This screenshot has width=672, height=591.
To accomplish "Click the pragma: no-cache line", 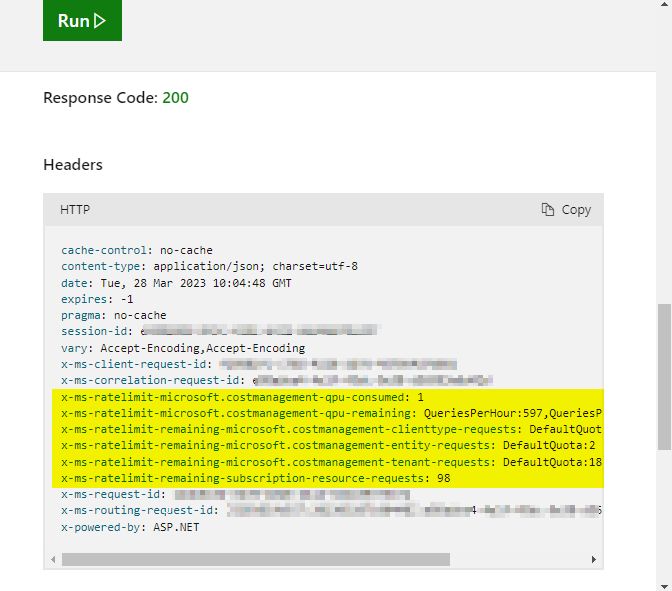I will click(114, 315).
